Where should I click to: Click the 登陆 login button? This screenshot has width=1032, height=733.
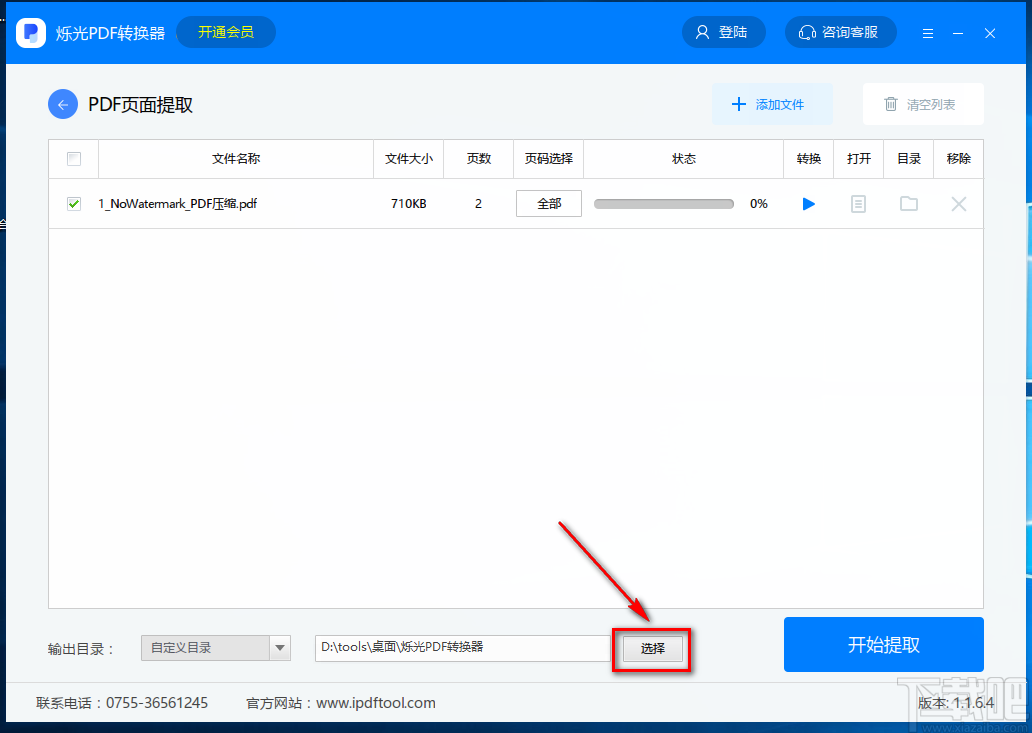tap(723, 32)
